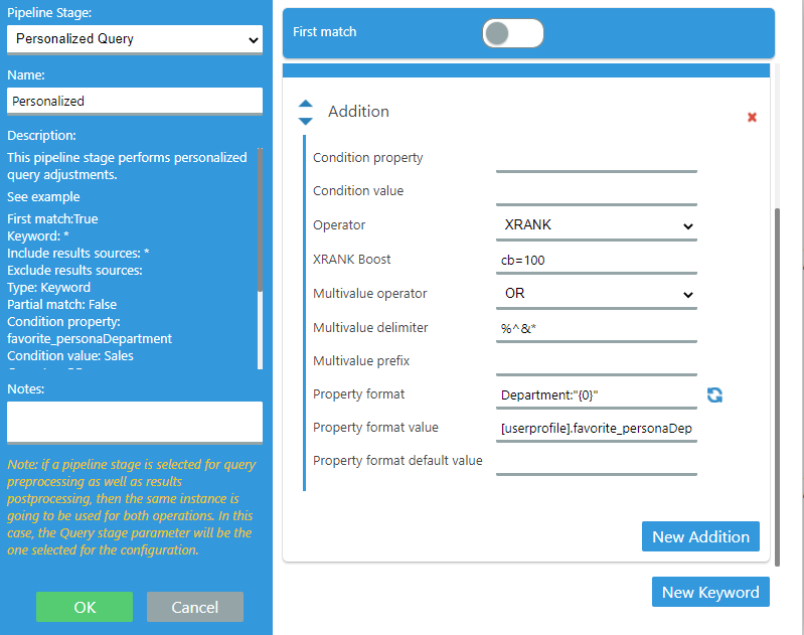The width and height of the screenshot is (804, 635).
Task: Click the move down arrow beside Addition
Action: point(306,121)
